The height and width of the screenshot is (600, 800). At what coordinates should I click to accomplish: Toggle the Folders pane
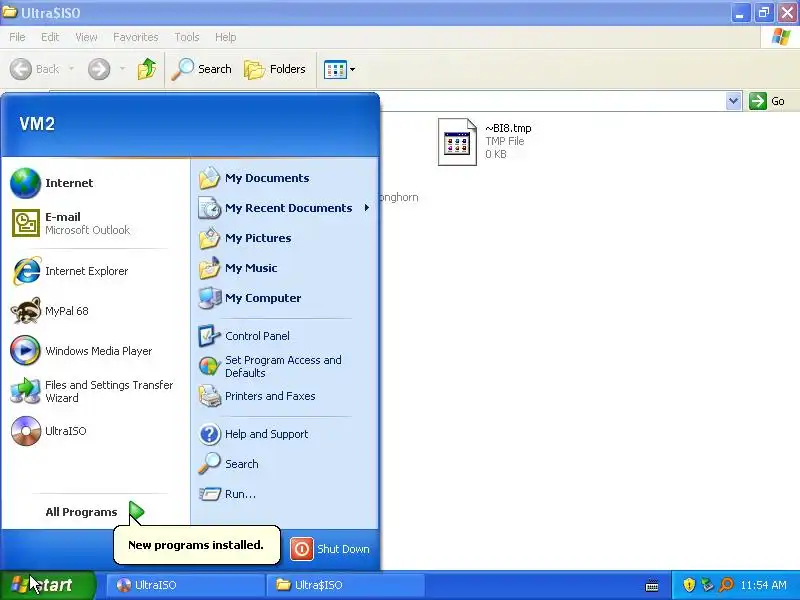click(x=275, y=69)
